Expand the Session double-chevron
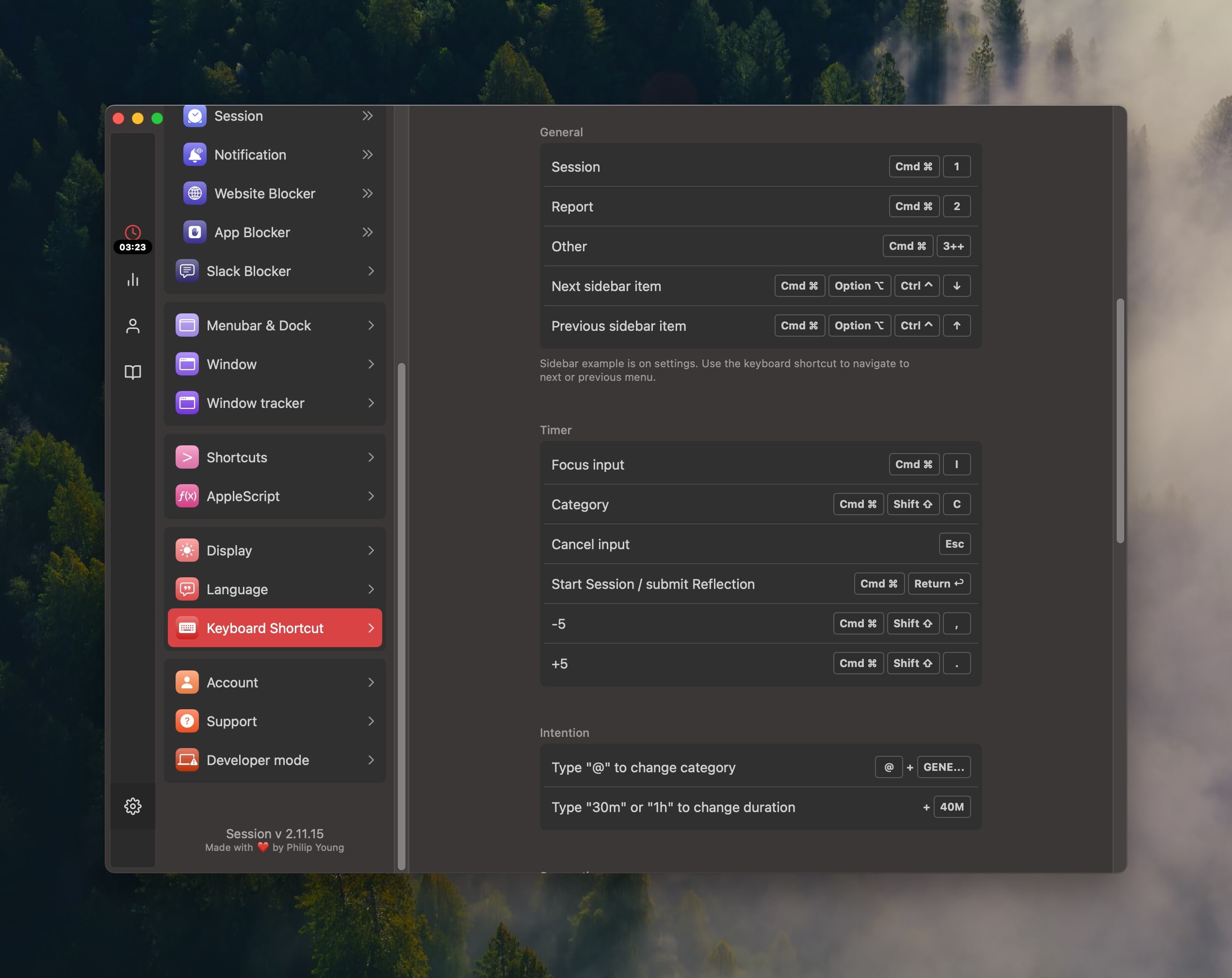1232x978 pixels. tap(368, 115)
